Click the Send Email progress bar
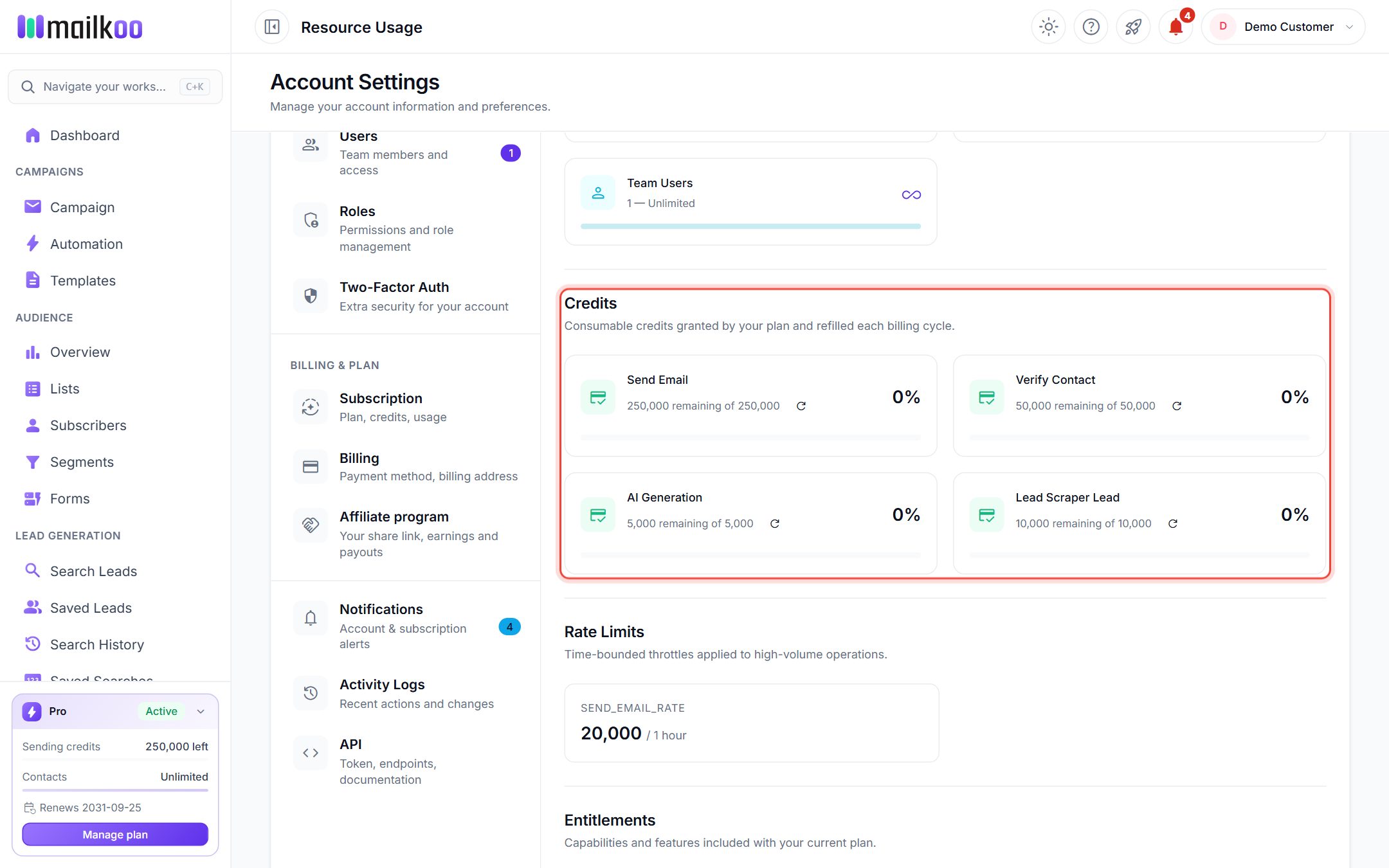Viewport: 1389px width, 868px height. tap(750, 438)
